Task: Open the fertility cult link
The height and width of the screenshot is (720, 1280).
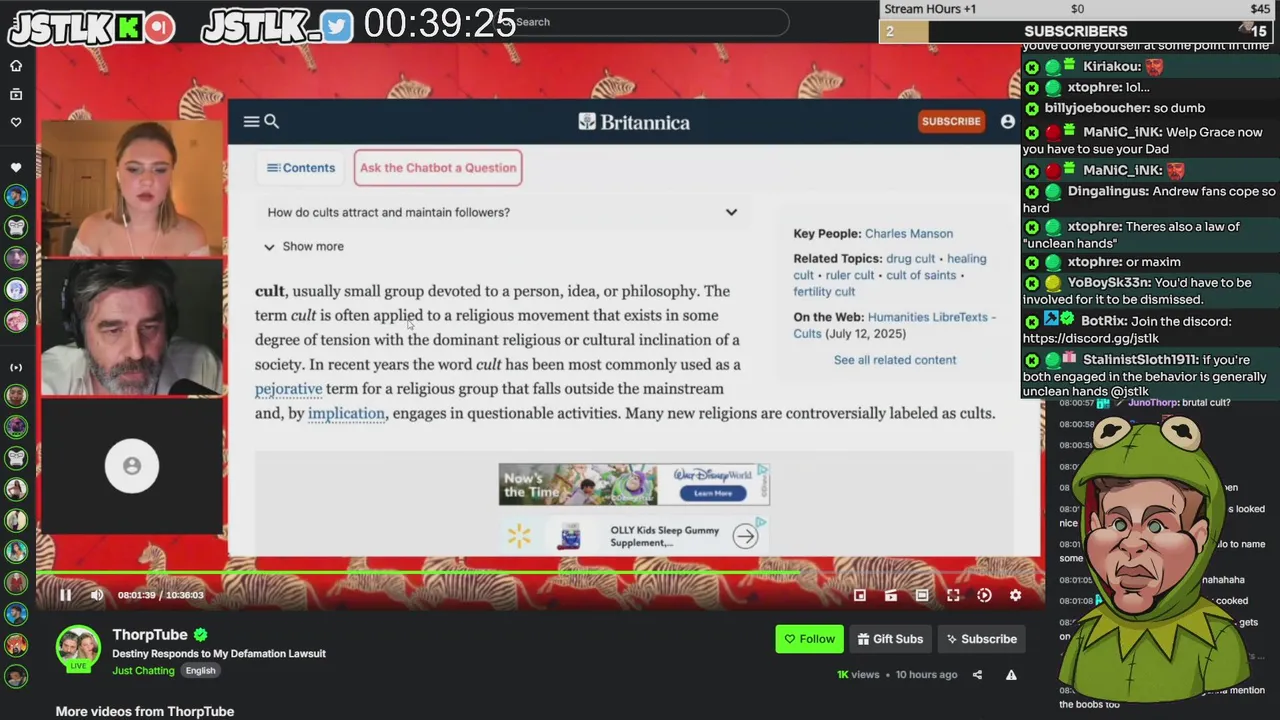Action: (824, 292)
